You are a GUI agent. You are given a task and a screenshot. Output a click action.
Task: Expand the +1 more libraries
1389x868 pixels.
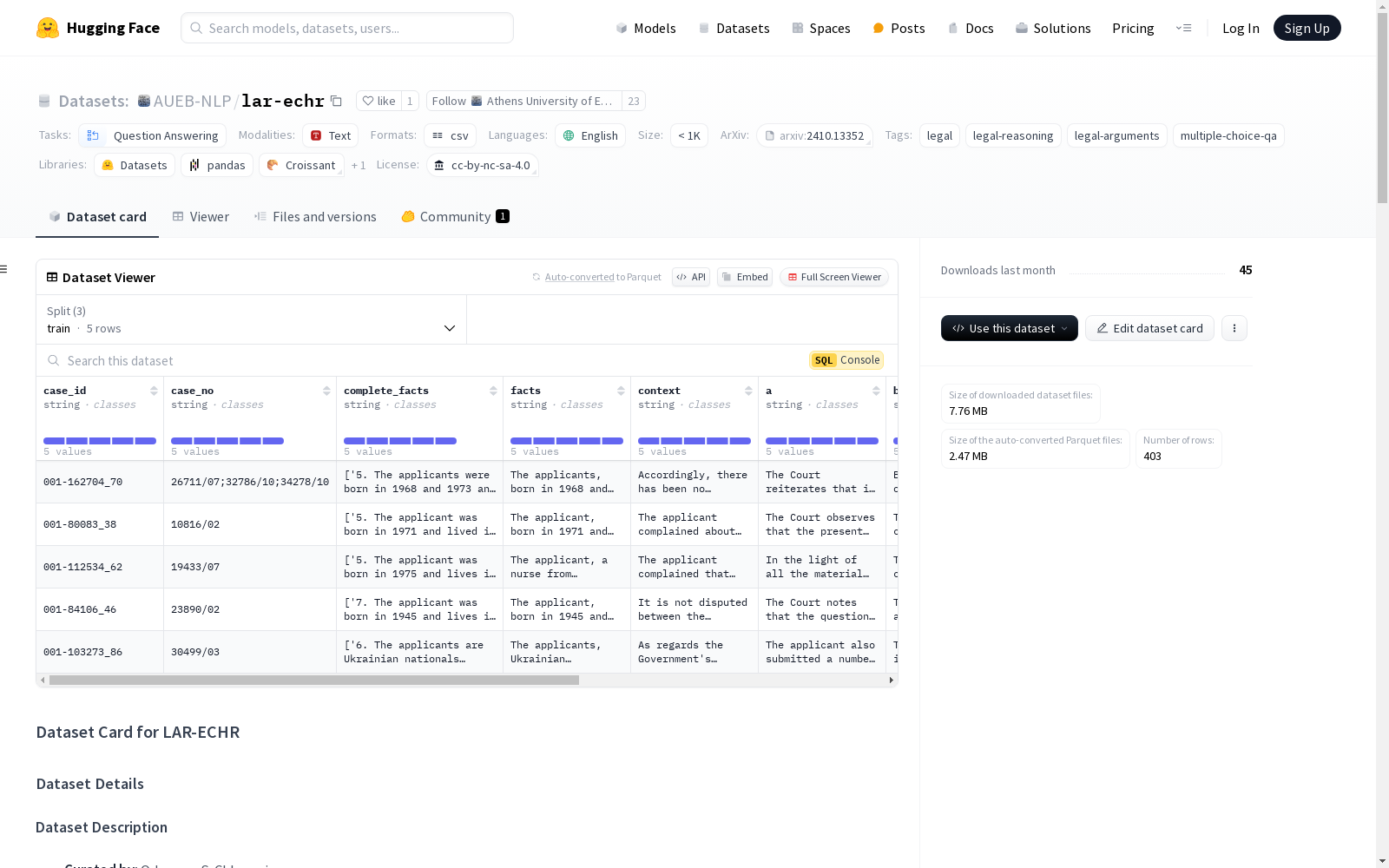pos(359,165)
